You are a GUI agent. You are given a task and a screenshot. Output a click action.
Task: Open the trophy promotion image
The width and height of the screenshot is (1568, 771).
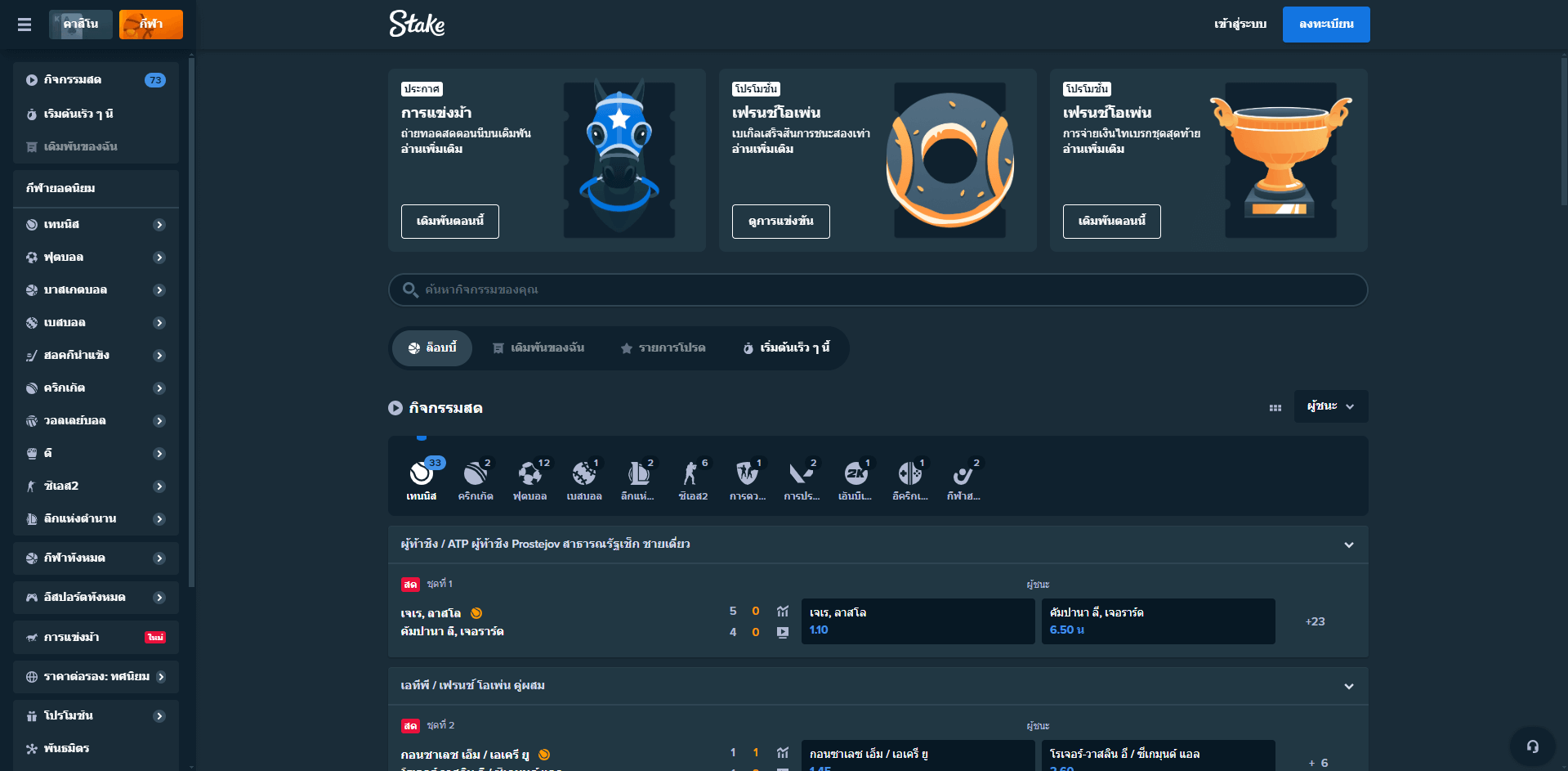[1280, 160]
